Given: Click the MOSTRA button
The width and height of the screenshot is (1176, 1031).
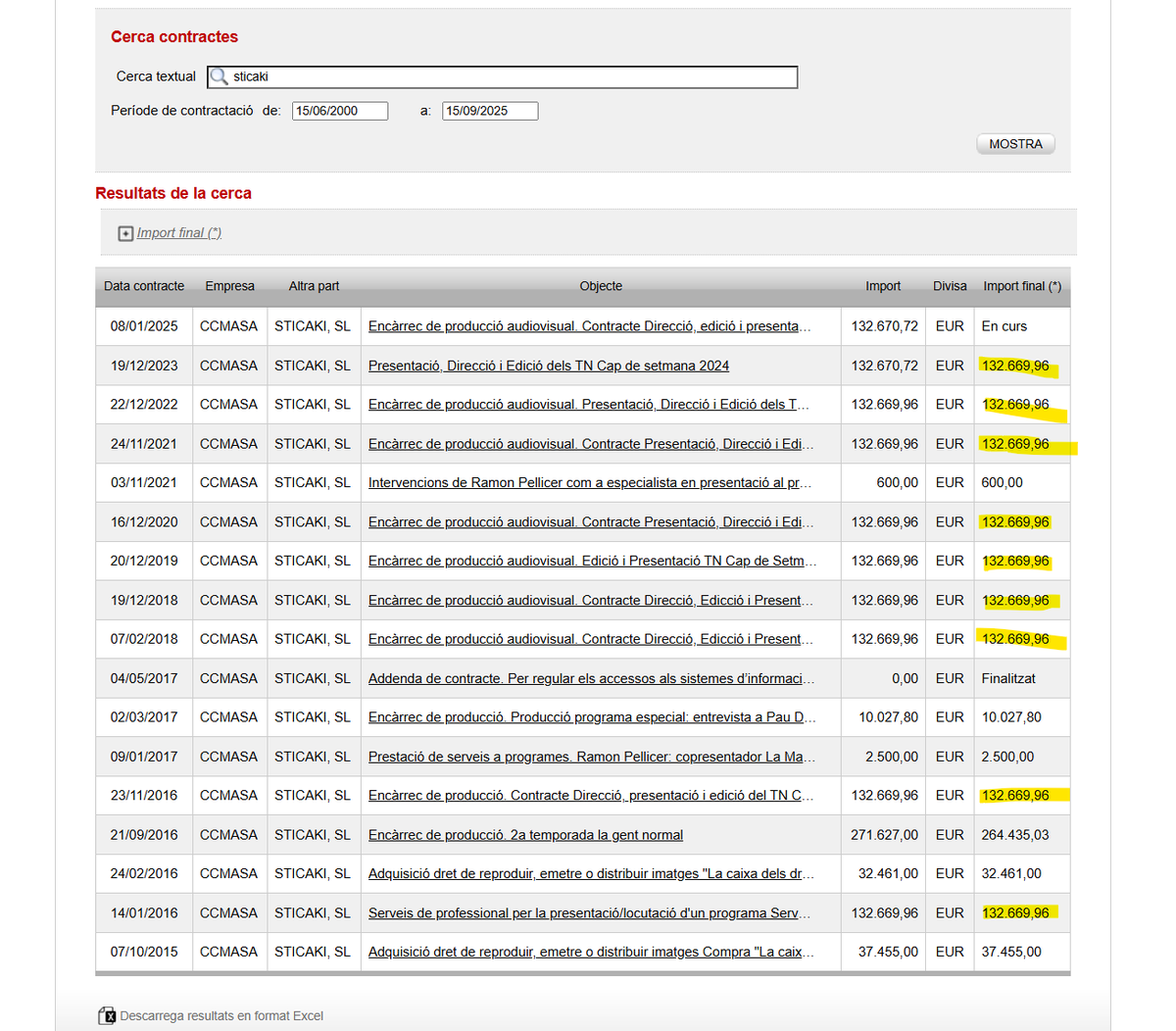Looking at the screenshot, I should coord(1015,144).
